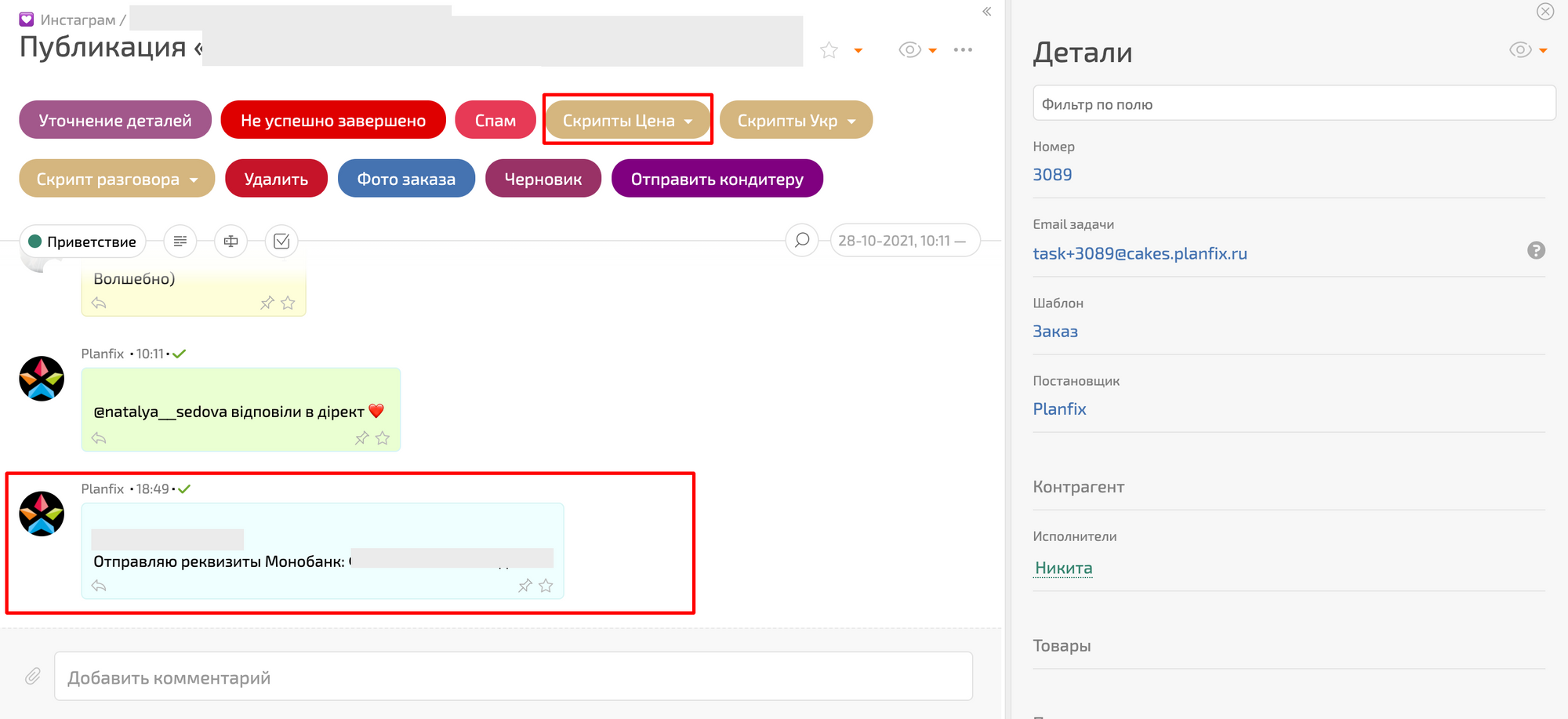This screenshot has width=1568, height=719.
Task: Collapse panel with double chevron icon
Action: pyautogui.click(x=987, y=12)
